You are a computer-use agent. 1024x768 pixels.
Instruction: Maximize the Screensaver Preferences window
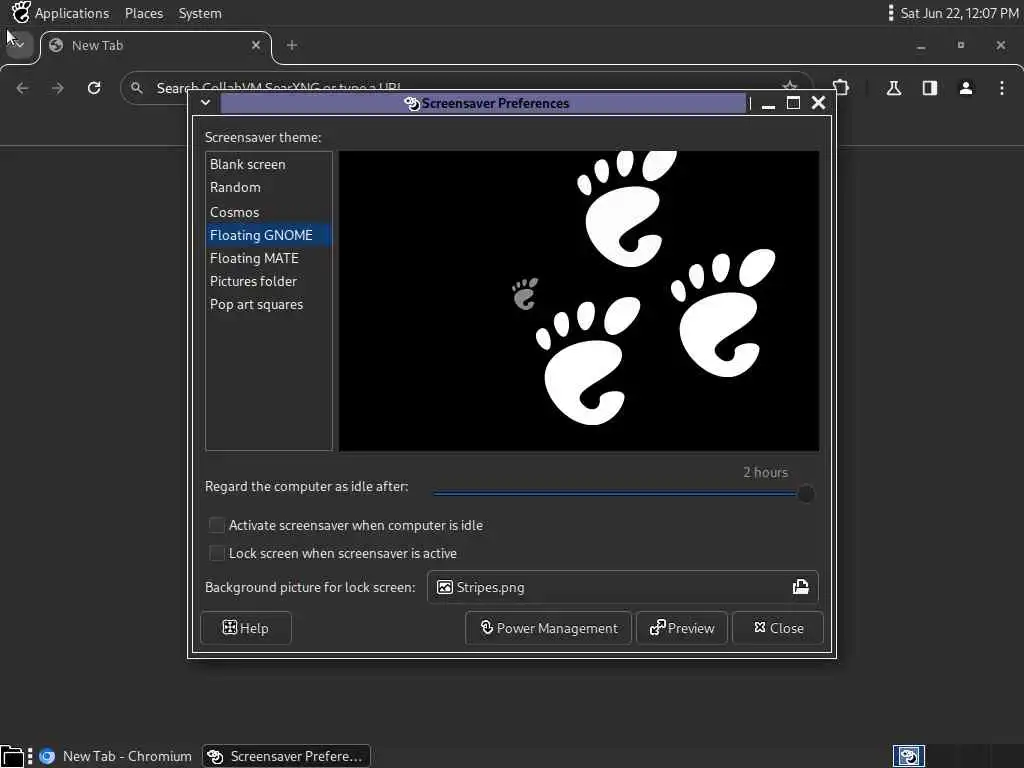[793, 103]
